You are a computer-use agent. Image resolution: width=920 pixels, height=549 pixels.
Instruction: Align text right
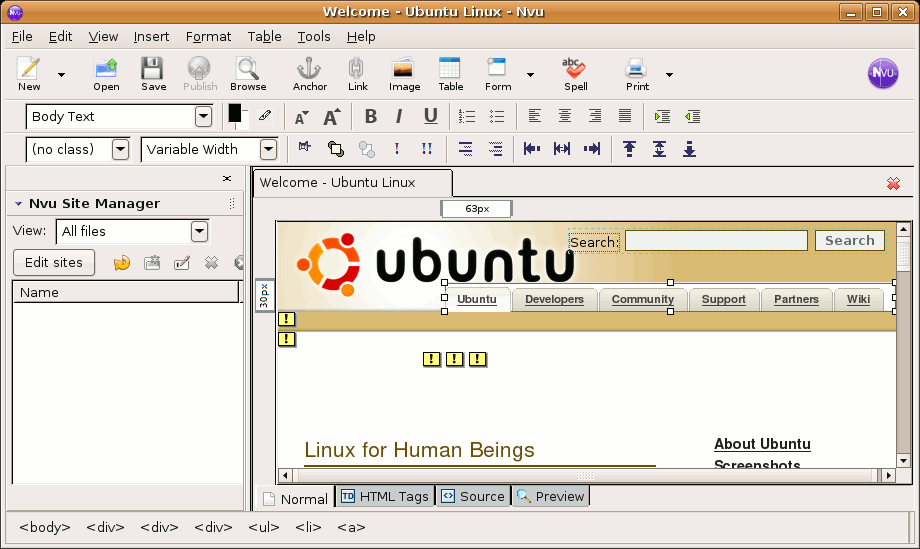click(x=595, y=116)
